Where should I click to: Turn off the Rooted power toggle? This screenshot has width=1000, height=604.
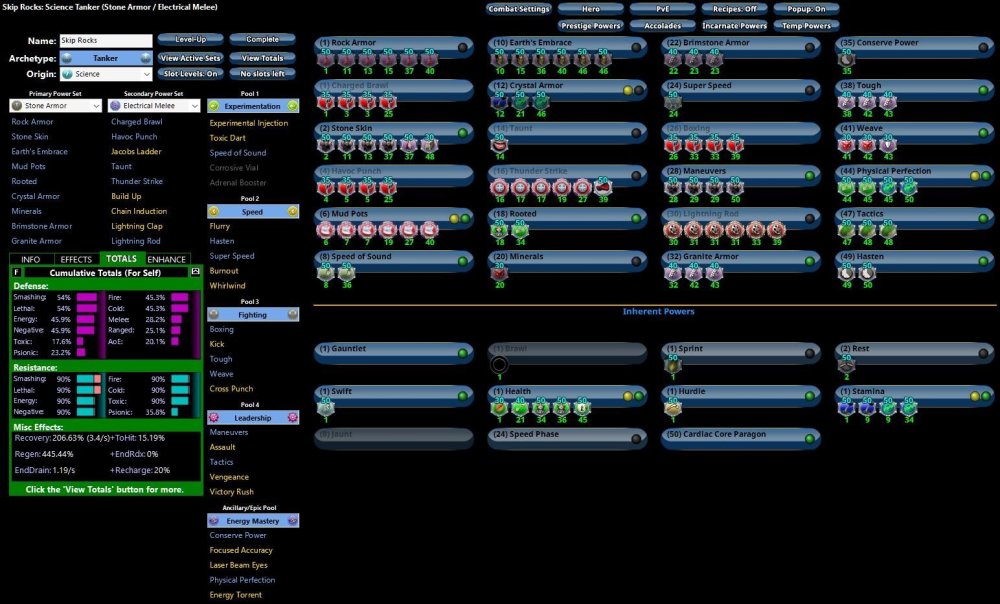coord(637,214)
